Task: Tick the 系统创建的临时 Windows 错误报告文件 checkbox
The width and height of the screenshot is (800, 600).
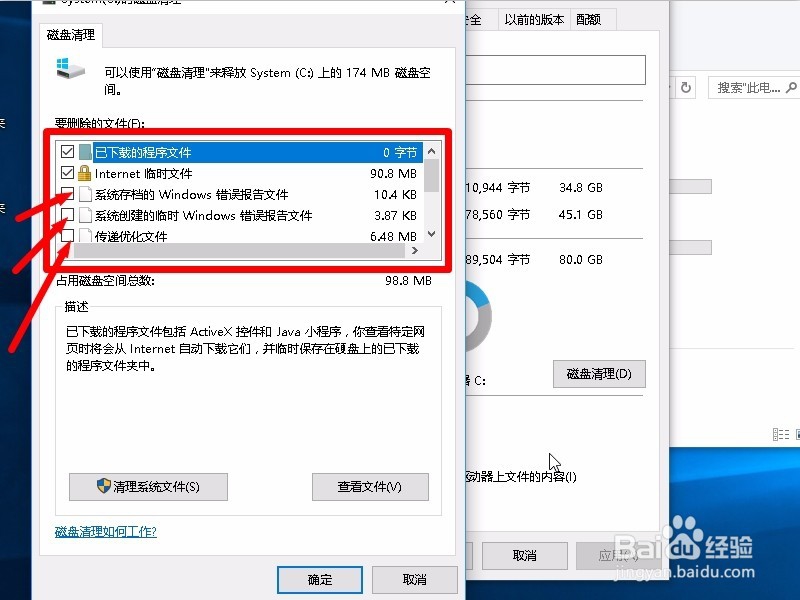Action: click(x=67, y=214)
